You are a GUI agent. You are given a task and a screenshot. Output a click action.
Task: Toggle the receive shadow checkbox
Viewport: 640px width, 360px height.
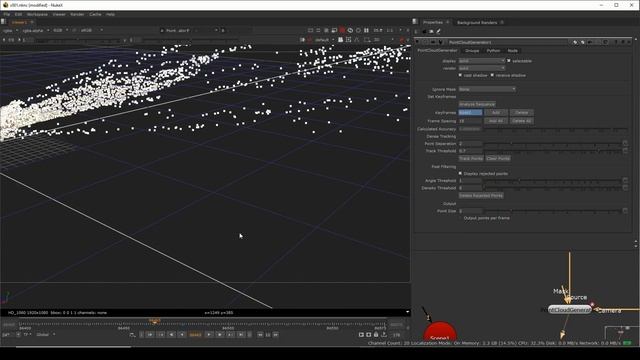492,76
